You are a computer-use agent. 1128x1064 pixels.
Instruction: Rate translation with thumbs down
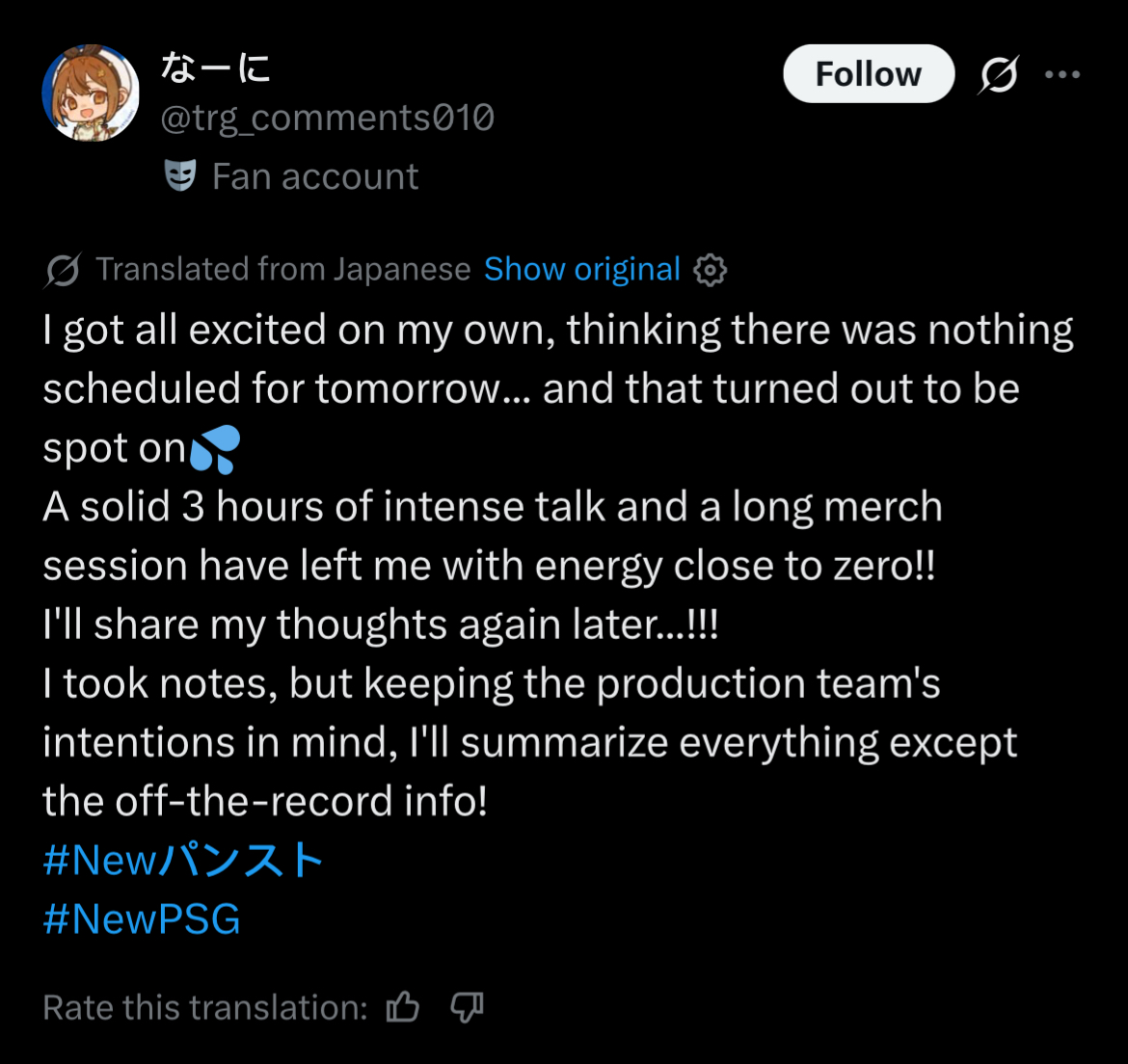point(467,1007)
